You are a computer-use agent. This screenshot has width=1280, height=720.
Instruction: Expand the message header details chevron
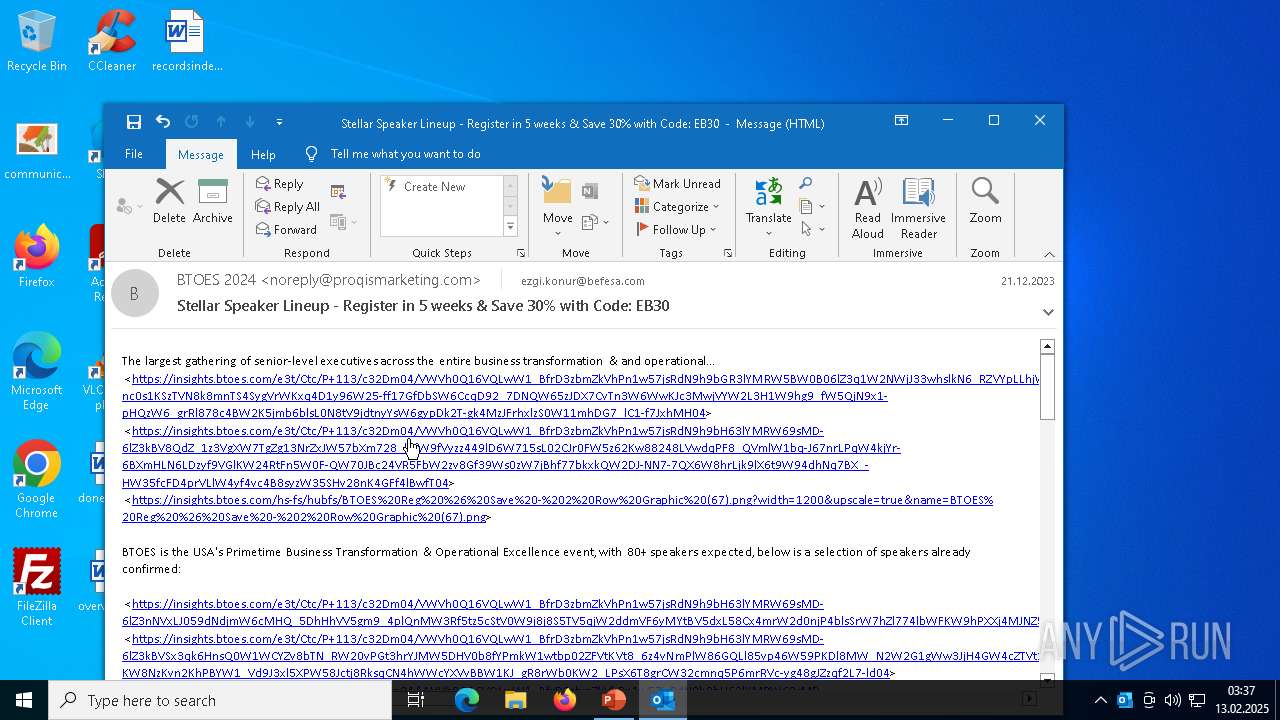tap(1048, 312)
